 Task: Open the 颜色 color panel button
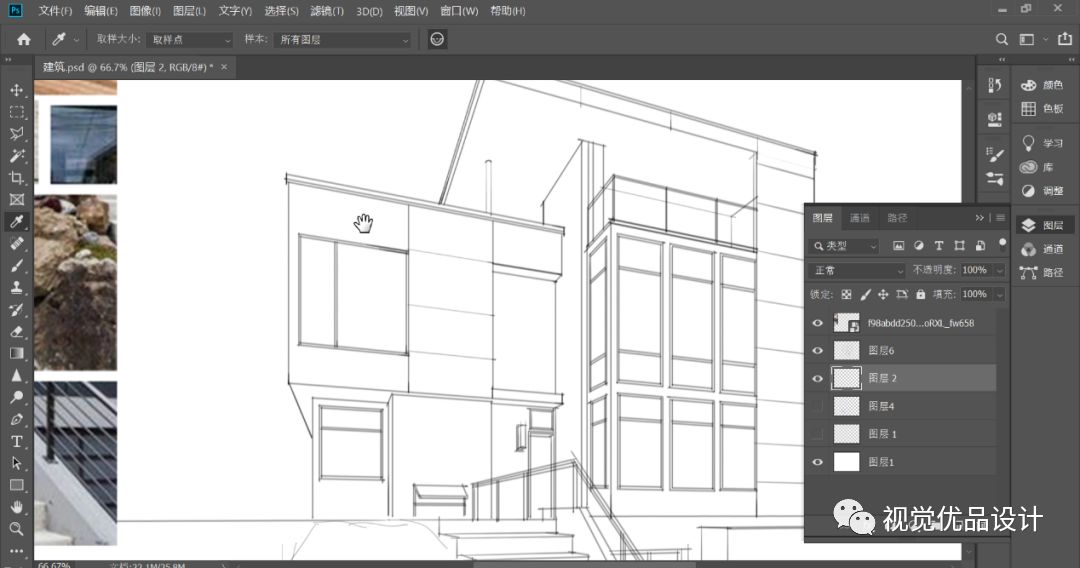coord(1043,85)
